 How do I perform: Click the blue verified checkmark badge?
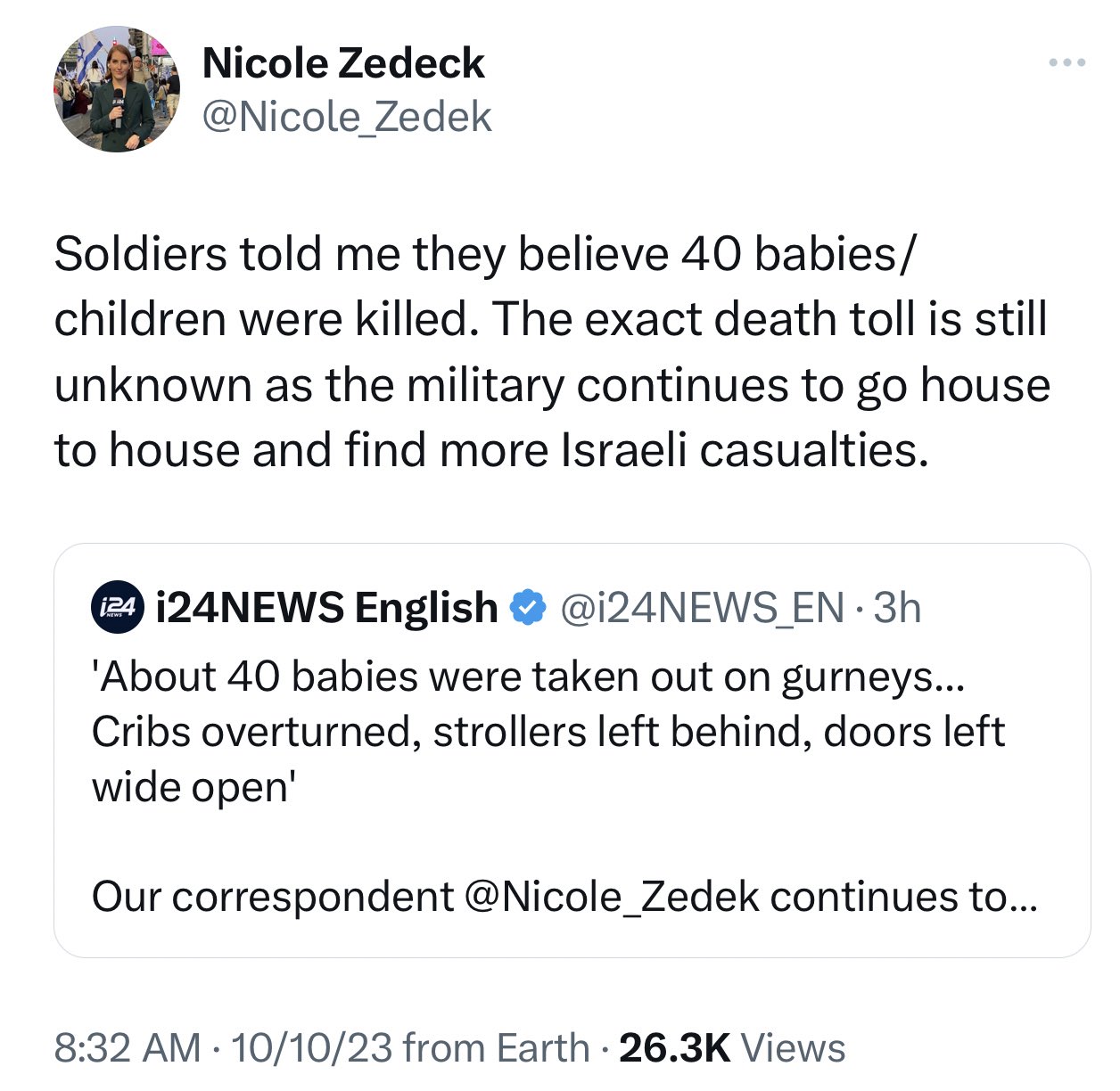[527, 608]
